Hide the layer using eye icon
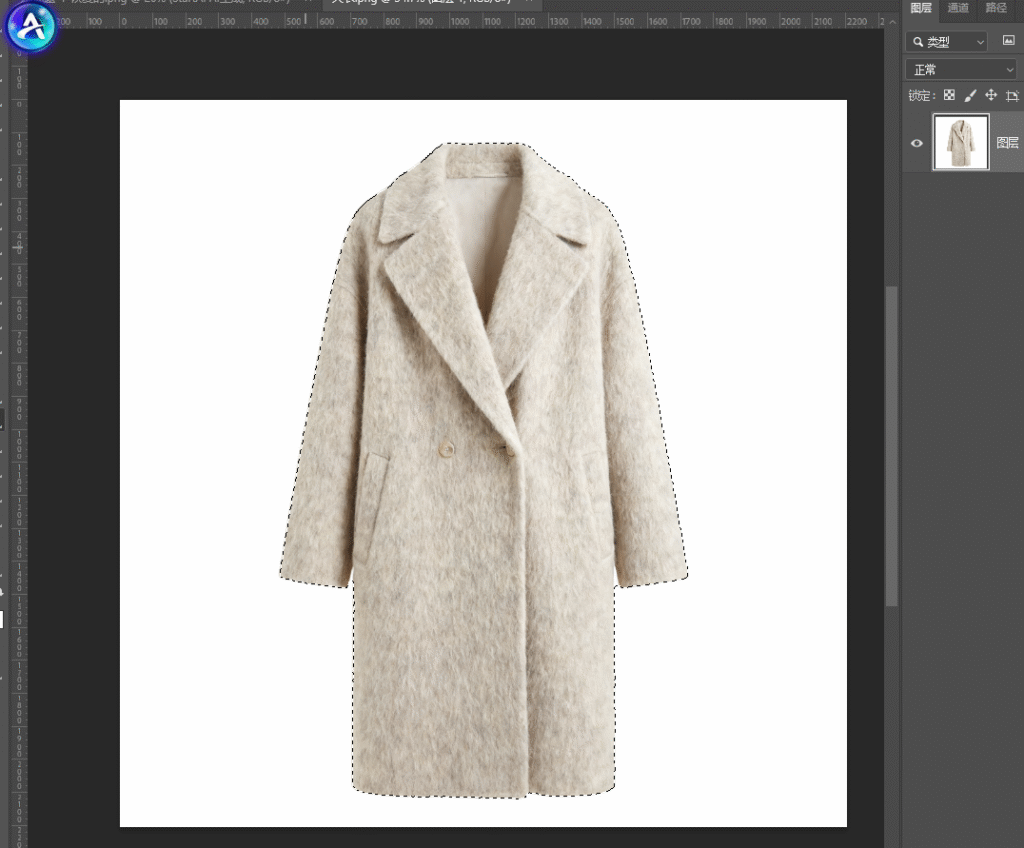The width and height of the screenshot is (1024, 848). pos(916,143)
